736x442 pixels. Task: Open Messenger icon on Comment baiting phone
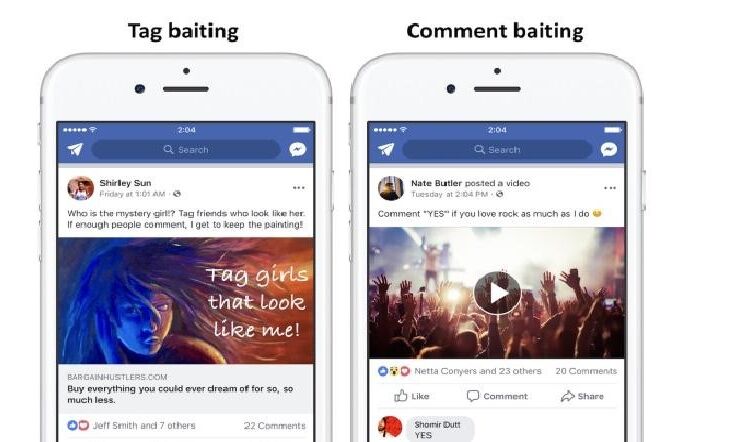point(608,149)
